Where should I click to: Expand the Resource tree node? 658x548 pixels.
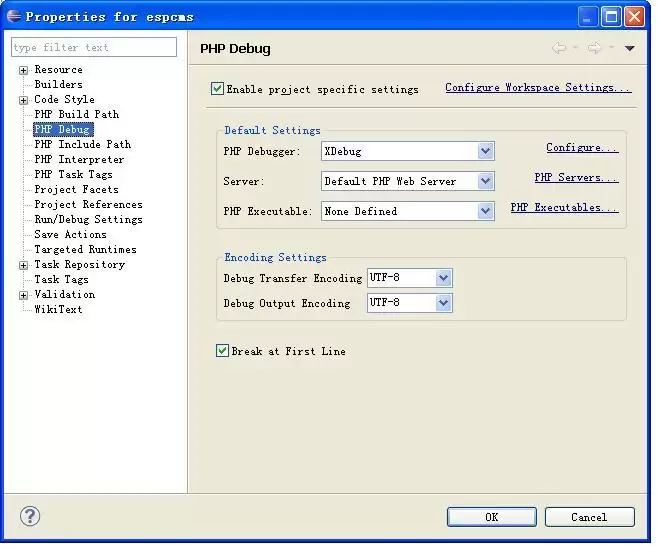(x=24, y=70)
